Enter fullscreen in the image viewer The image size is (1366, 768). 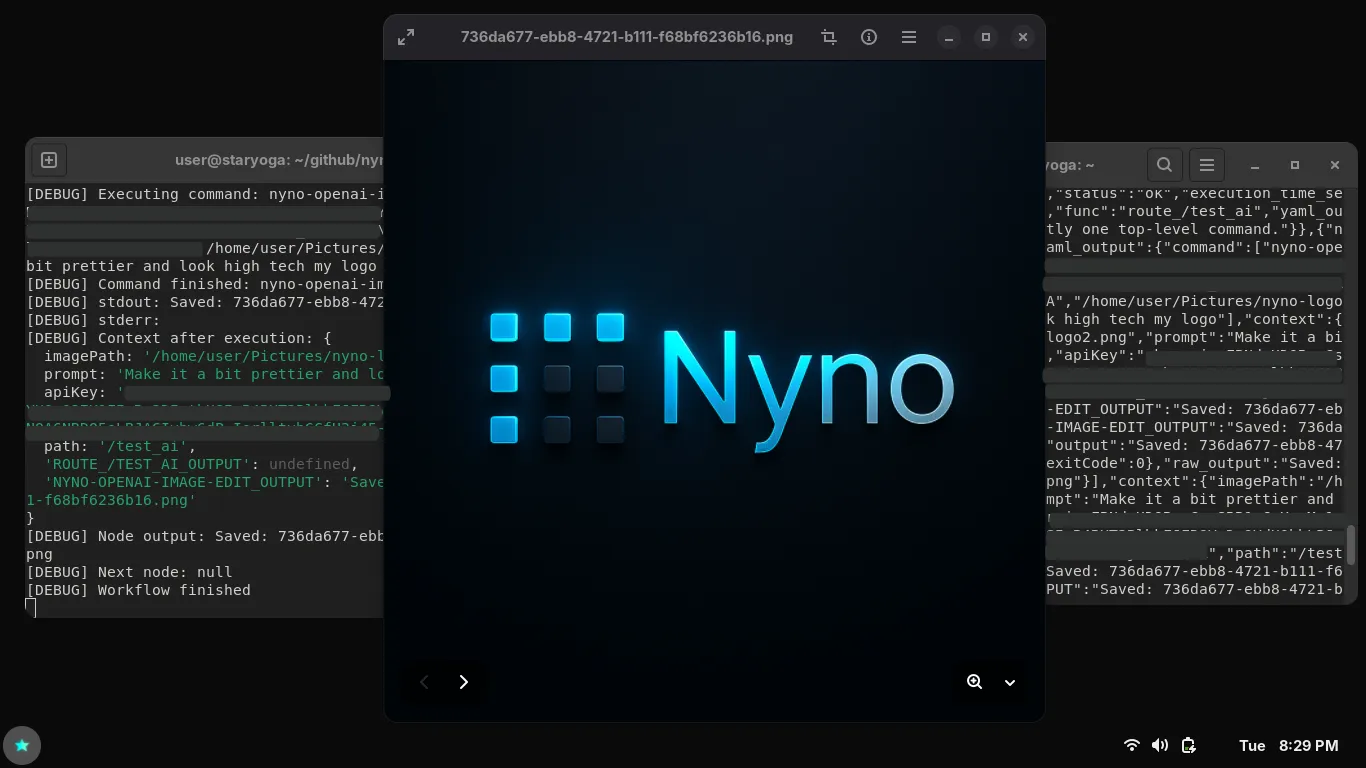click(x=406, y=37)
